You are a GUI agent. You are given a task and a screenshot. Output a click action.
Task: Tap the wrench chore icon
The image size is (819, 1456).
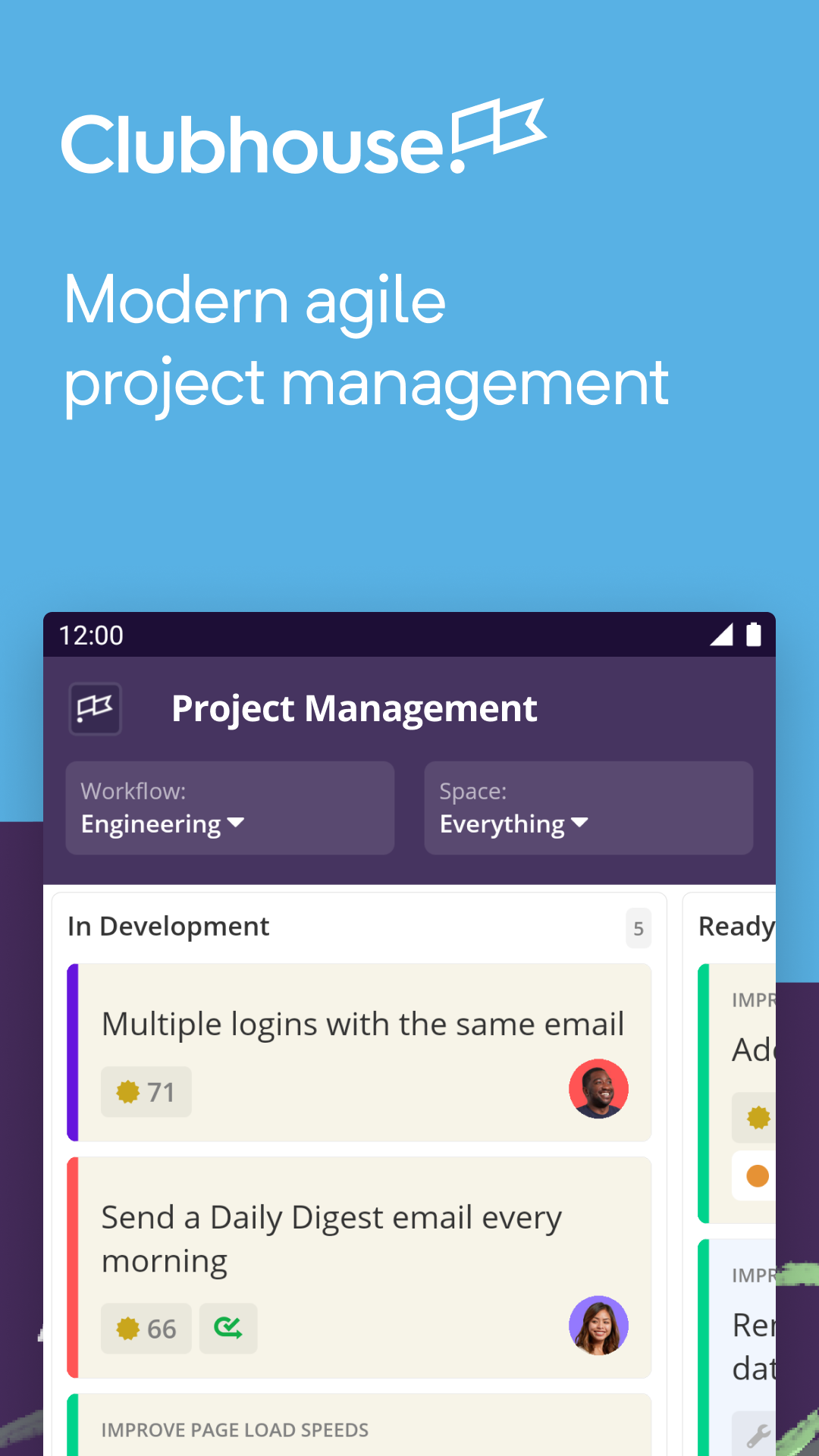pyautogui.click(x=758, y=1434)
